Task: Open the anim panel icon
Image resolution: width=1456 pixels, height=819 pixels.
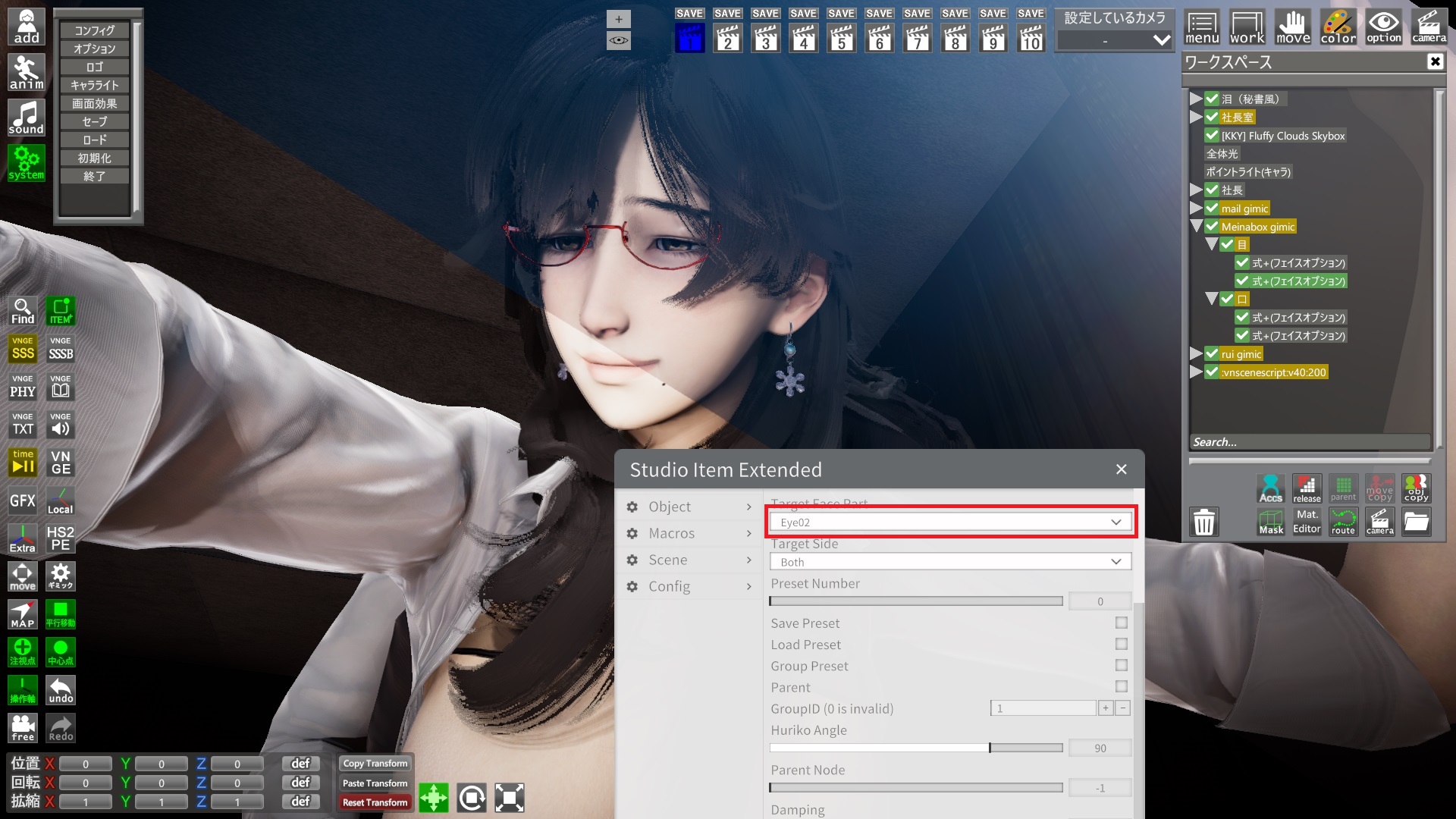Action: [x=27, y=73]
